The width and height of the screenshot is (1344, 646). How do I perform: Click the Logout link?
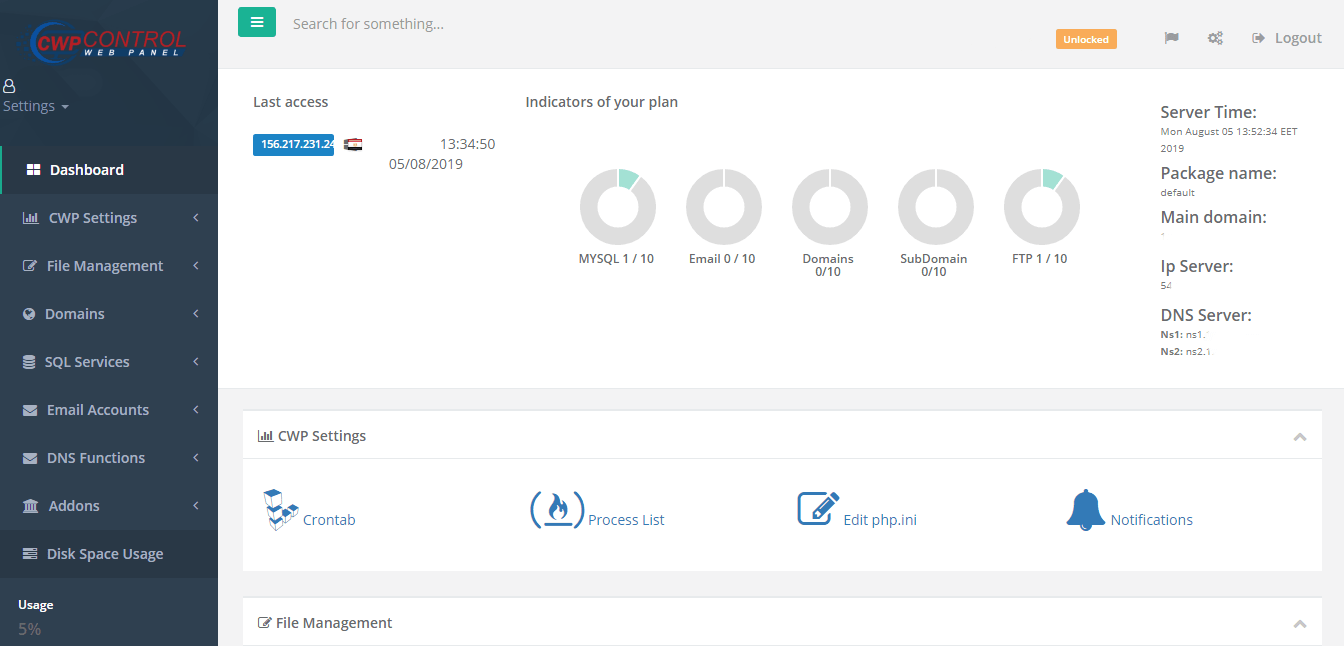(x=1298, y=38)
